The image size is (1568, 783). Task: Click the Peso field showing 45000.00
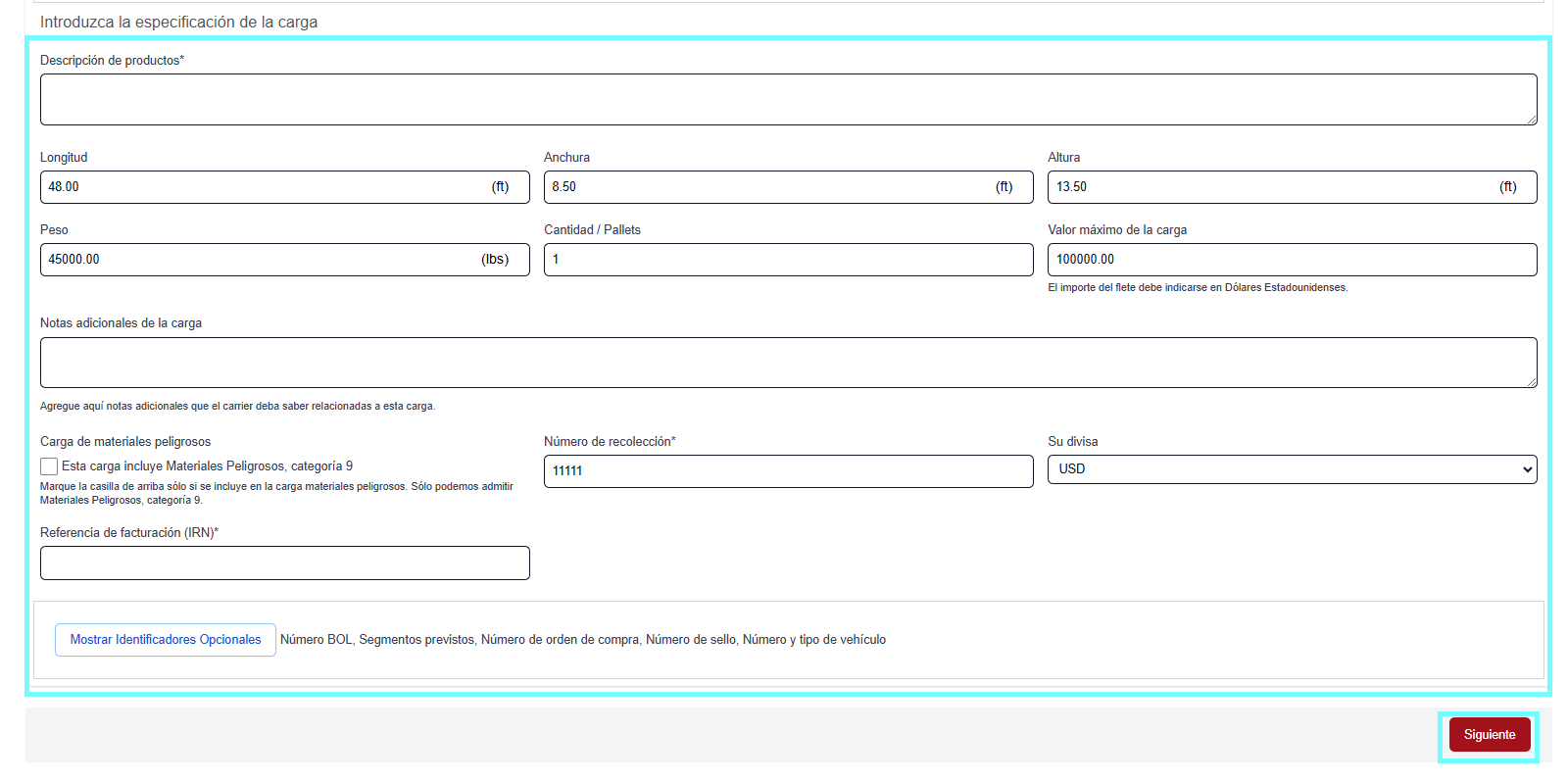[x=260, y=260]
